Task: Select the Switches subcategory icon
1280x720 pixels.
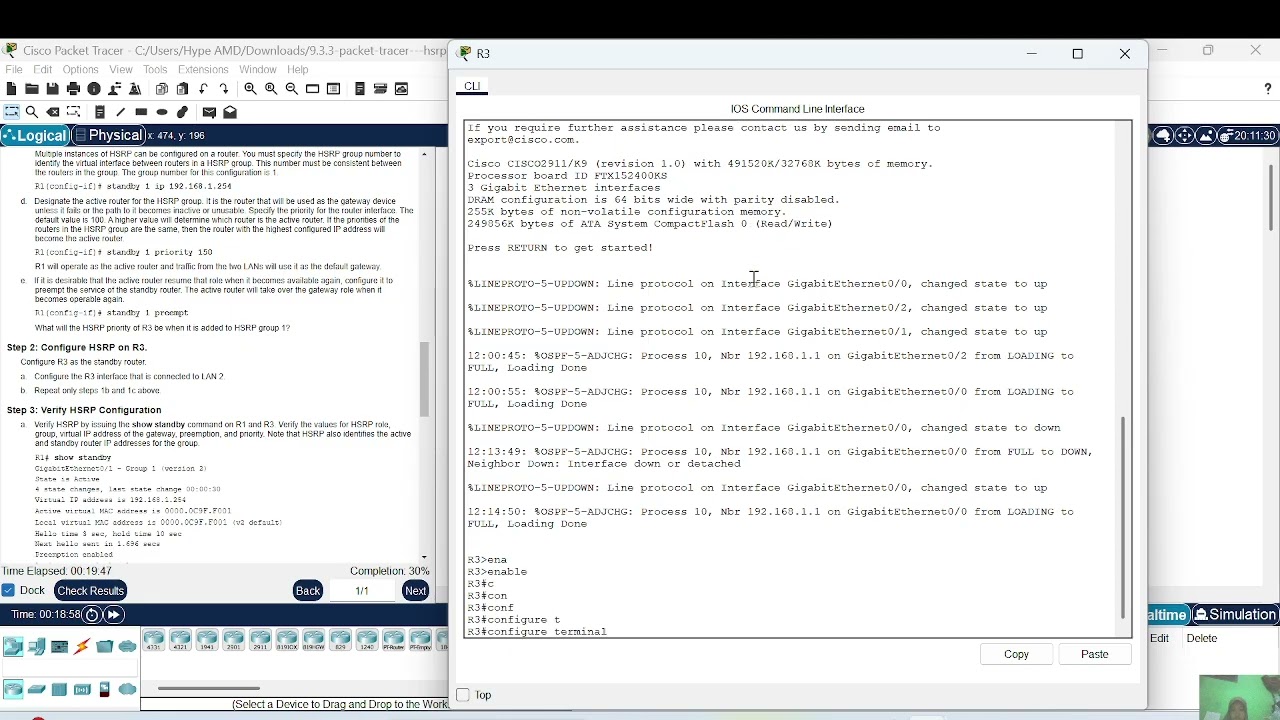Action: tap(37, 689)
